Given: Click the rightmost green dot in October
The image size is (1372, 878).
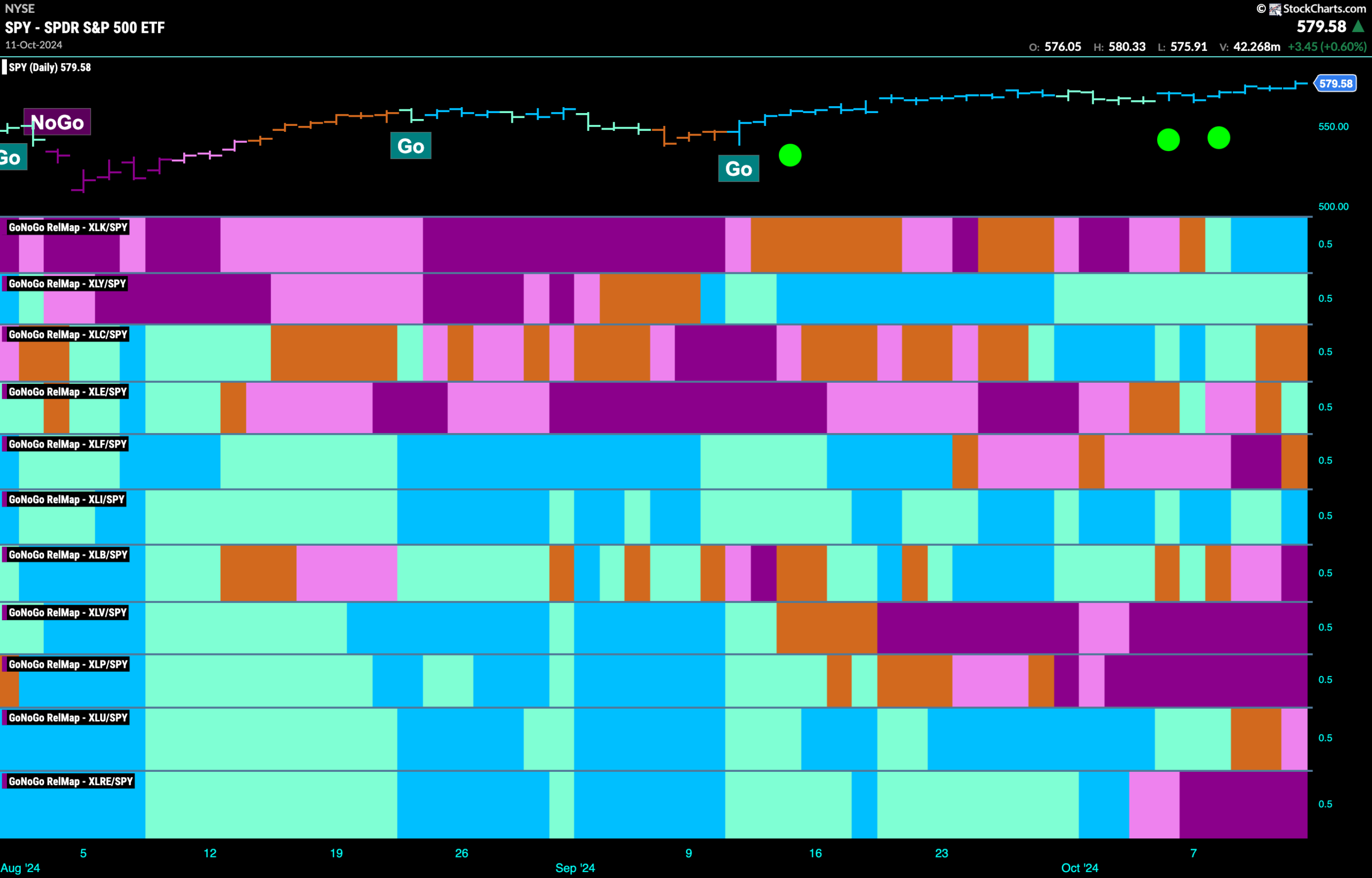Looking at the screenshot, I should click(x=1219, y=138).
